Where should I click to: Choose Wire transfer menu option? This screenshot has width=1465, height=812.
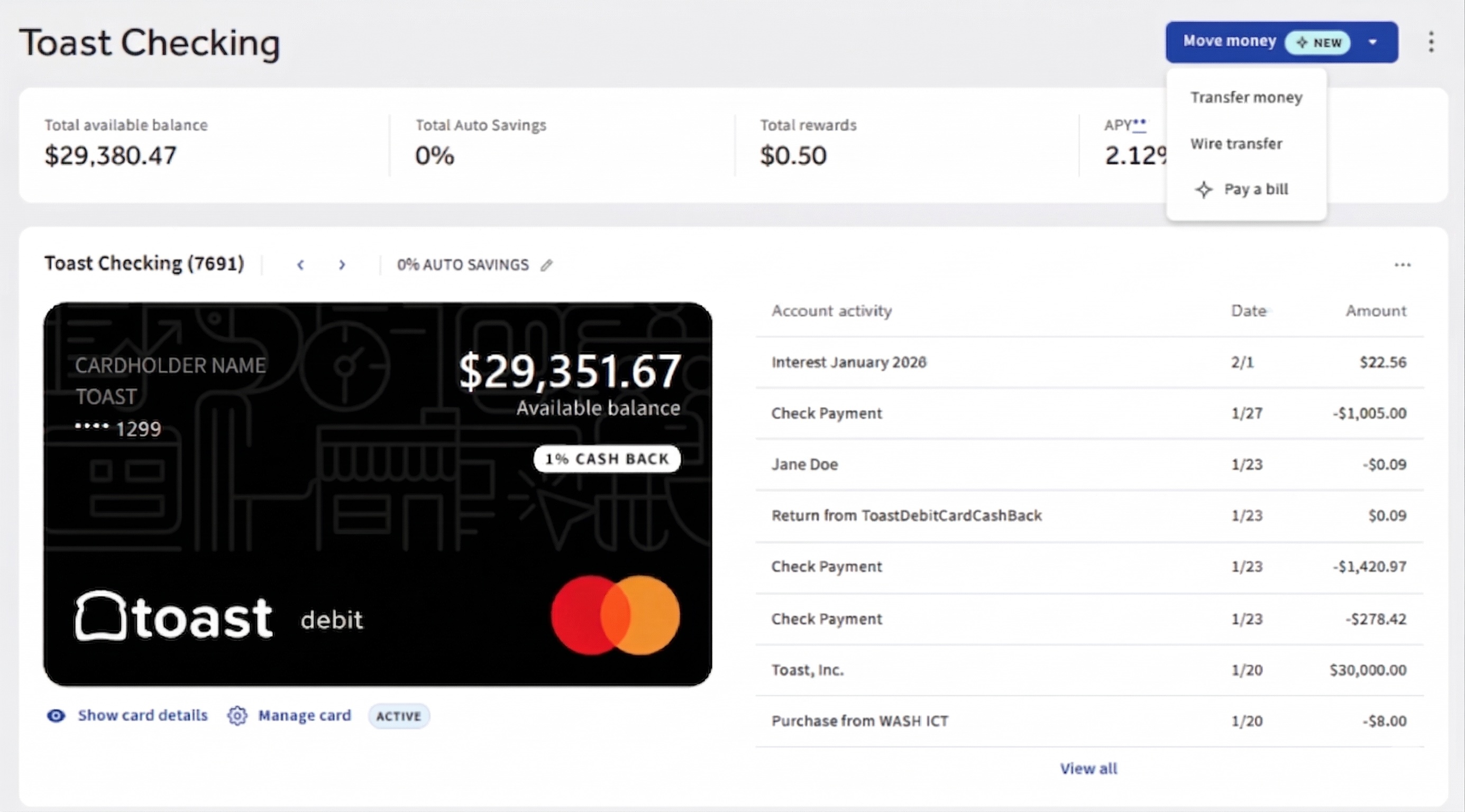pos(1237,144)
